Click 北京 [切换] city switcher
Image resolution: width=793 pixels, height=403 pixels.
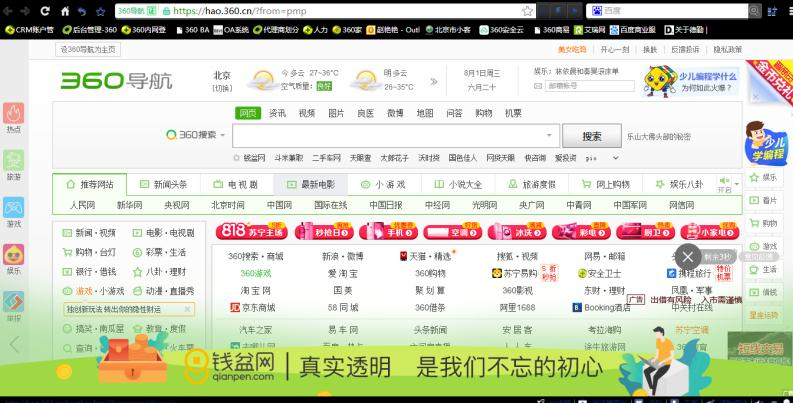click(x=222, y=81)
